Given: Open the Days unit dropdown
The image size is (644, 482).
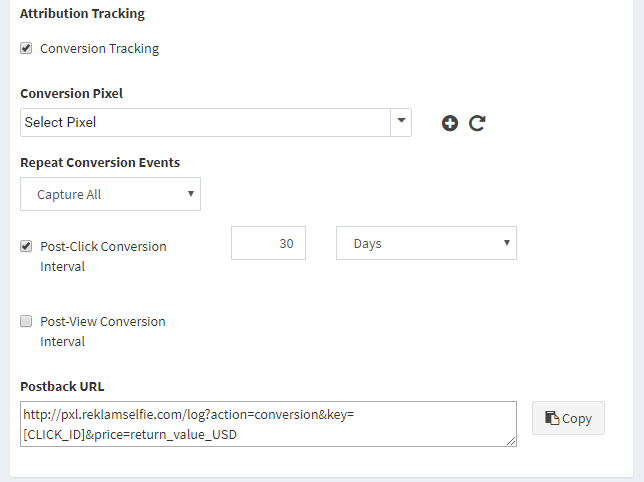Looking at the screenshot, I should pos(426,243).
